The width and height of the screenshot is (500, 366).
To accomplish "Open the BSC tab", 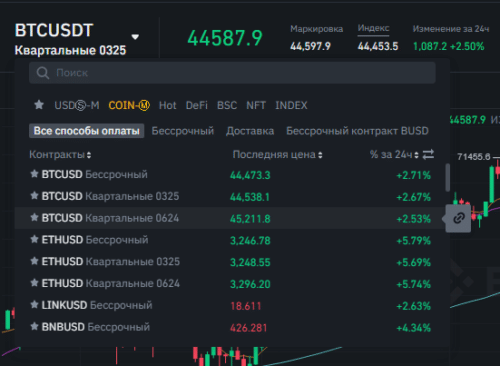I will (227, 105).
